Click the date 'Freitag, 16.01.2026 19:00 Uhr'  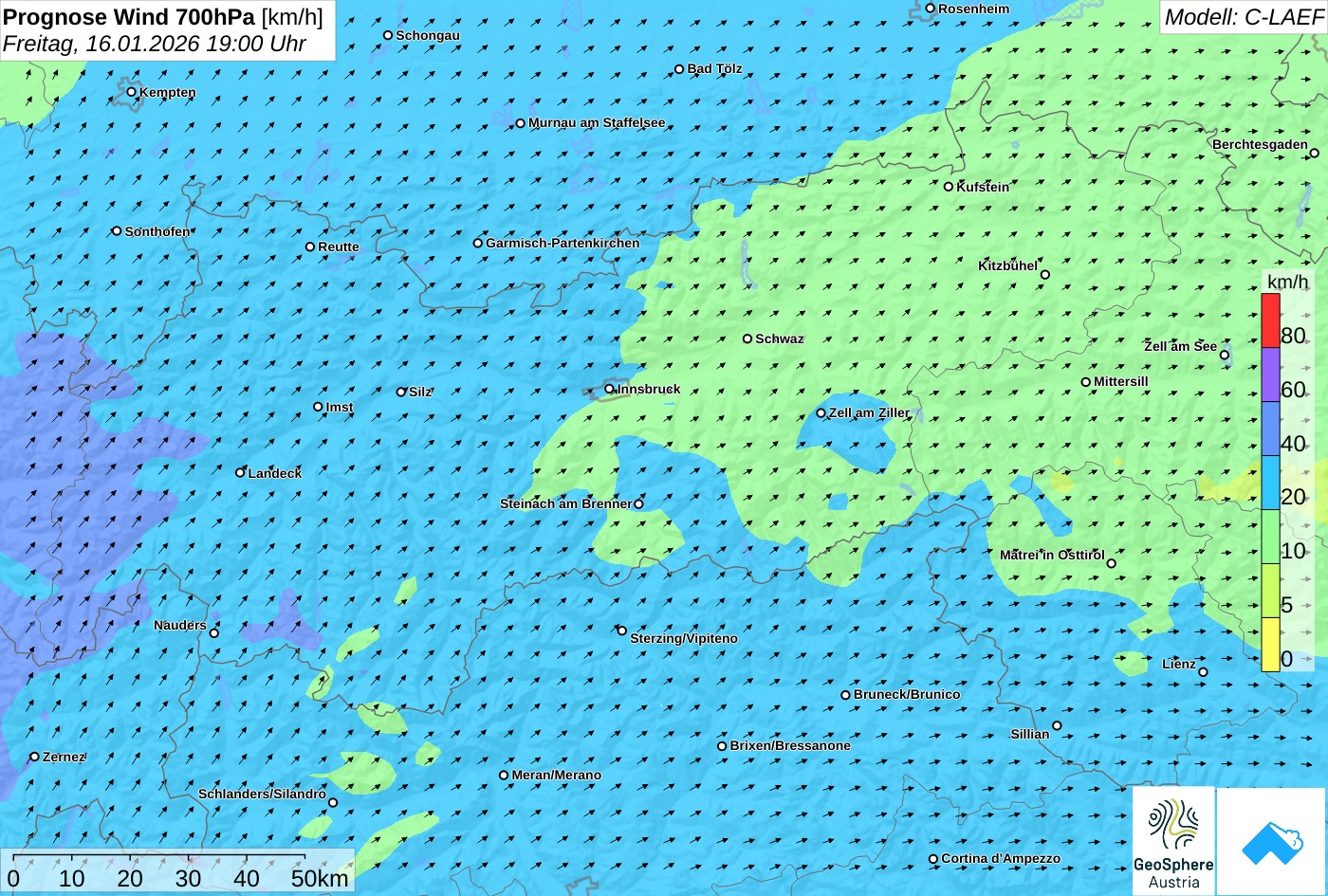point(155,44)
